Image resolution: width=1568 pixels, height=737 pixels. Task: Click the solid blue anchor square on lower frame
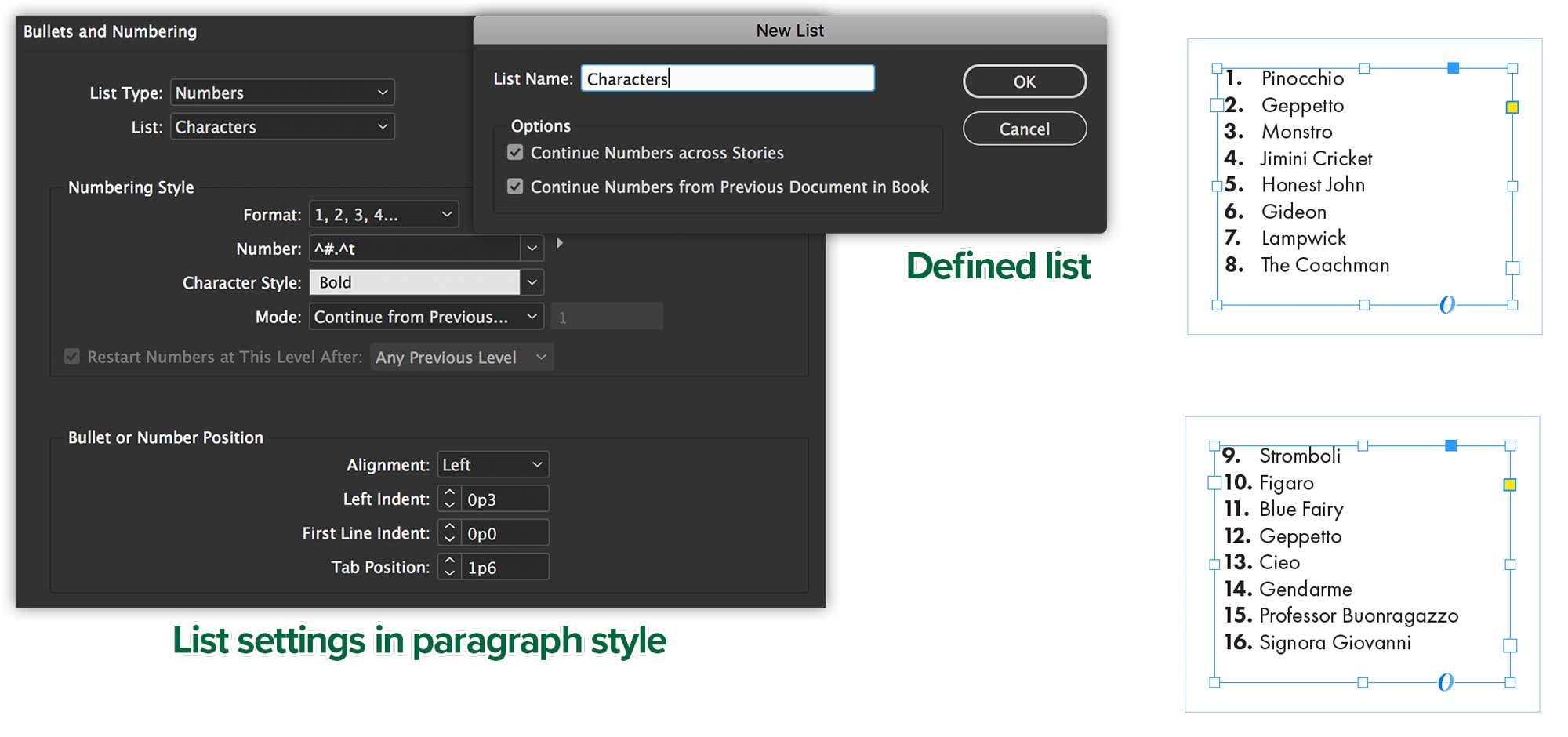coord(1451,445)
